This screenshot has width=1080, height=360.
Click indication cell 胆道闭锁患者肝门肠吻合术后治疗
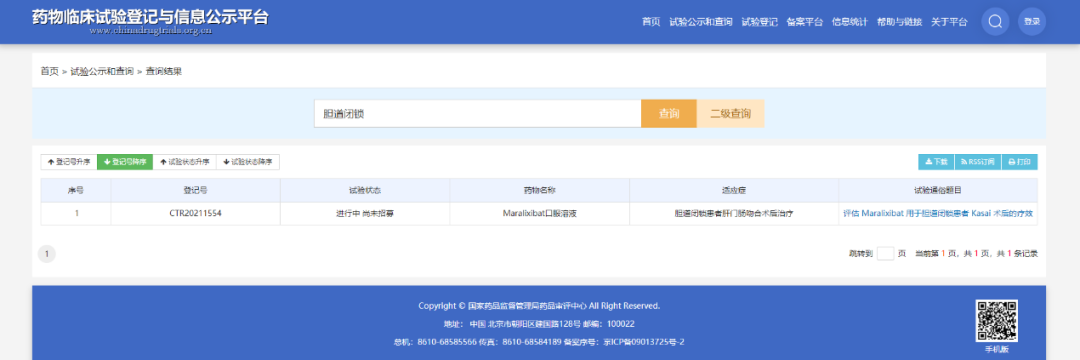(x=734, y=213)
